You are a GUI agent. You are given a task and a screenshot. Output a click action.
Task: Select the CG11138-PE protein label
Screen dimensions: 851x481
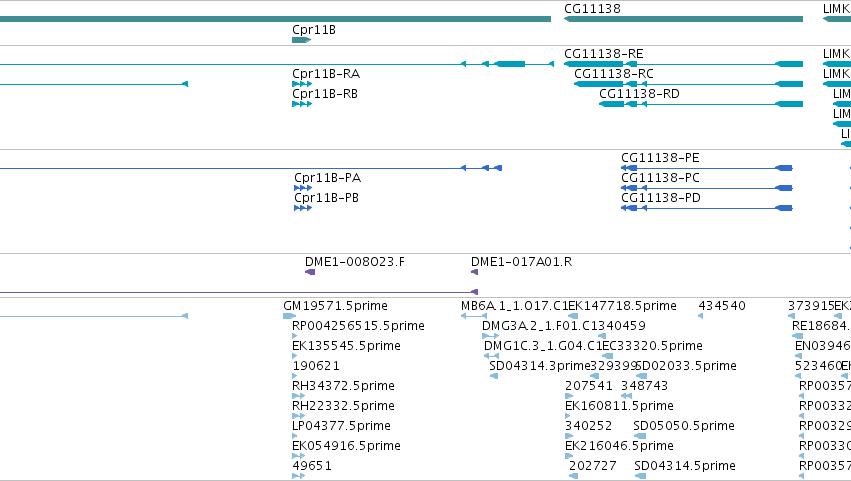click(x=661, y=158)
